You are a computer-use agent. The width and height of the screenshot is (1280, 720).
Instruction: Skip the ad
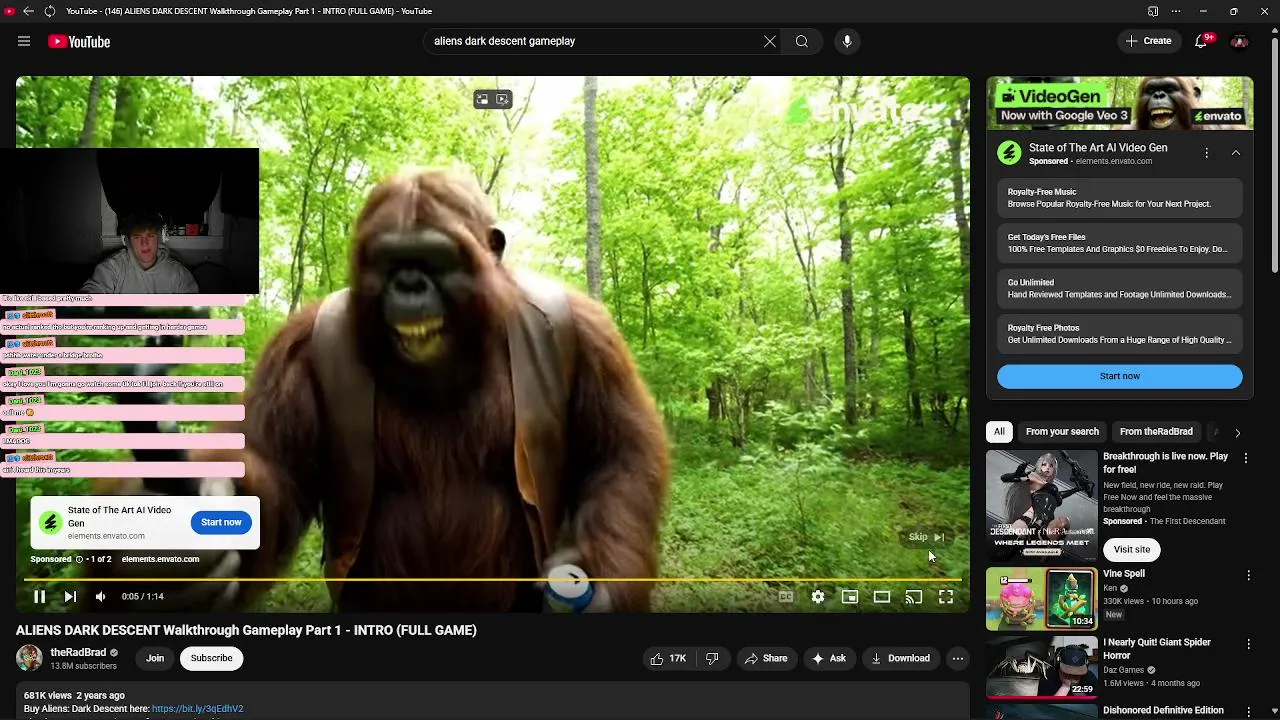[926, 537]
